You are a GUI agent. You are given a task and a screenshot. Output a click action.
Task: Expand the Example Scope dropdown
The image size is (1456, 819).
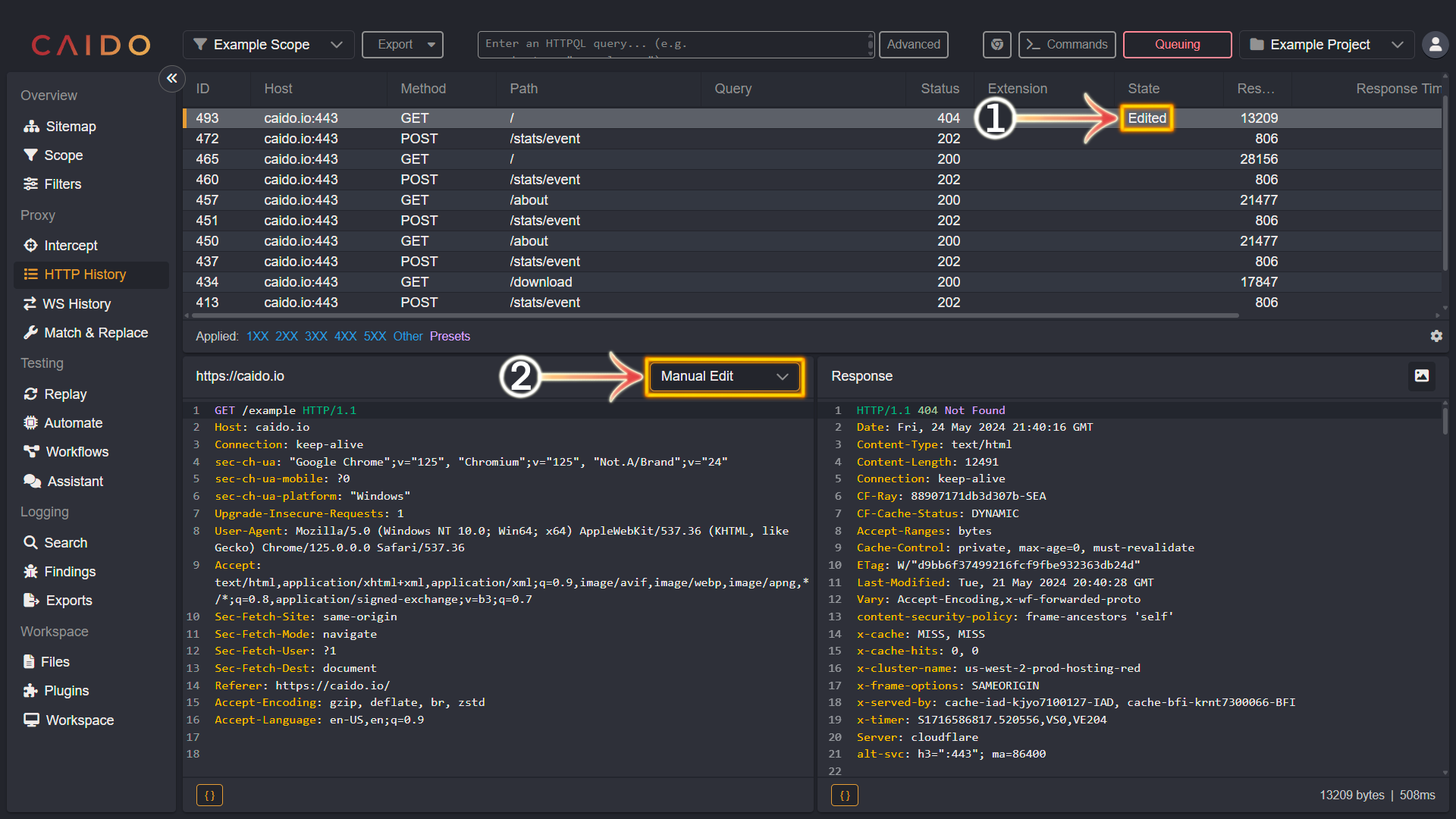click(x=268, y=45)
